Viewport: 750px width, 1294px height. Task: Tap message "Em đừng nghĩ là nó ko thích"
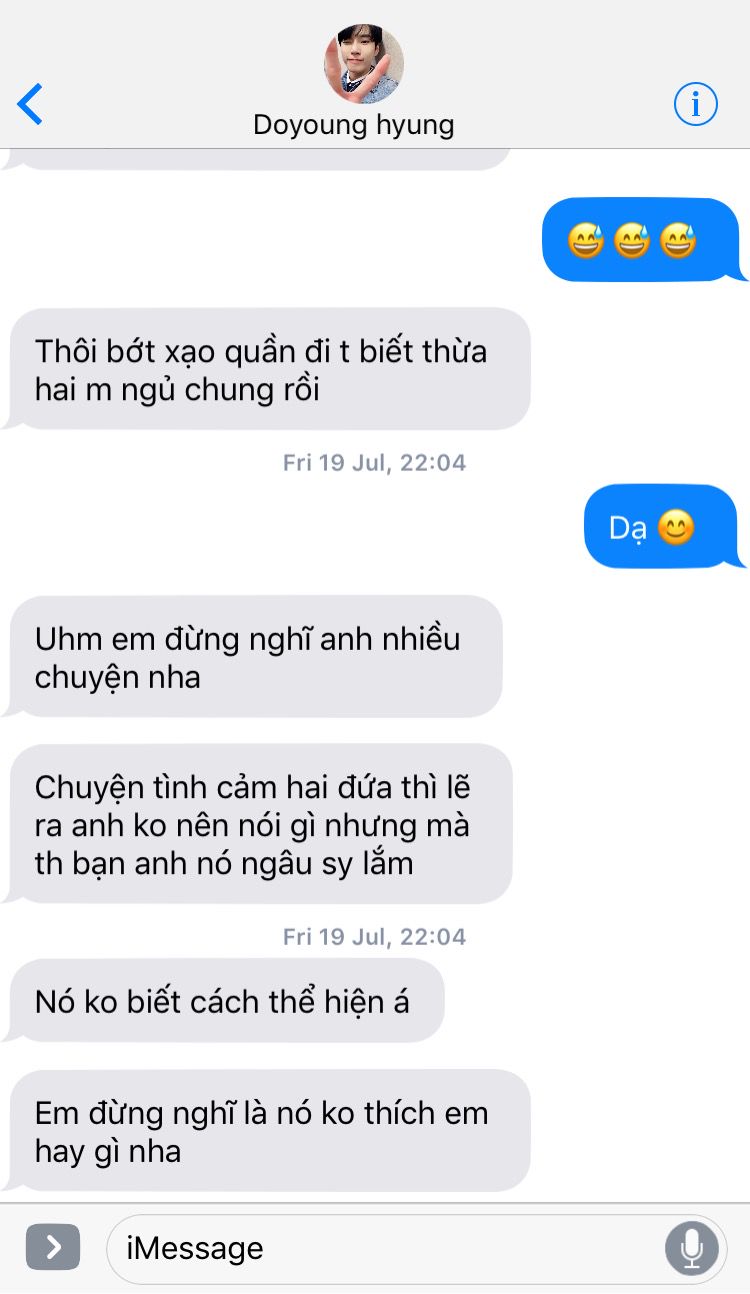point(266,1131)
